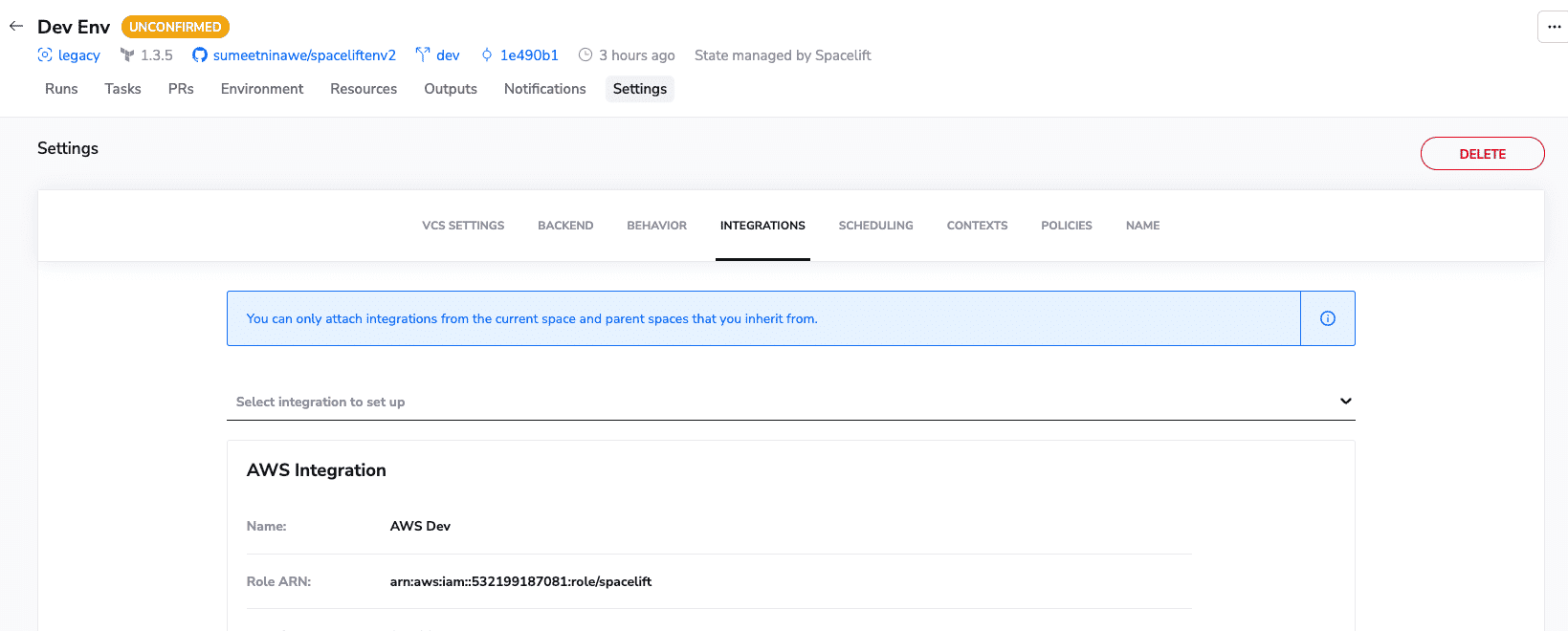This screenshot has height=631, width=1568.
Task: Go to the Resources tab
Action: pyautogui.click(x=364, y=89)
